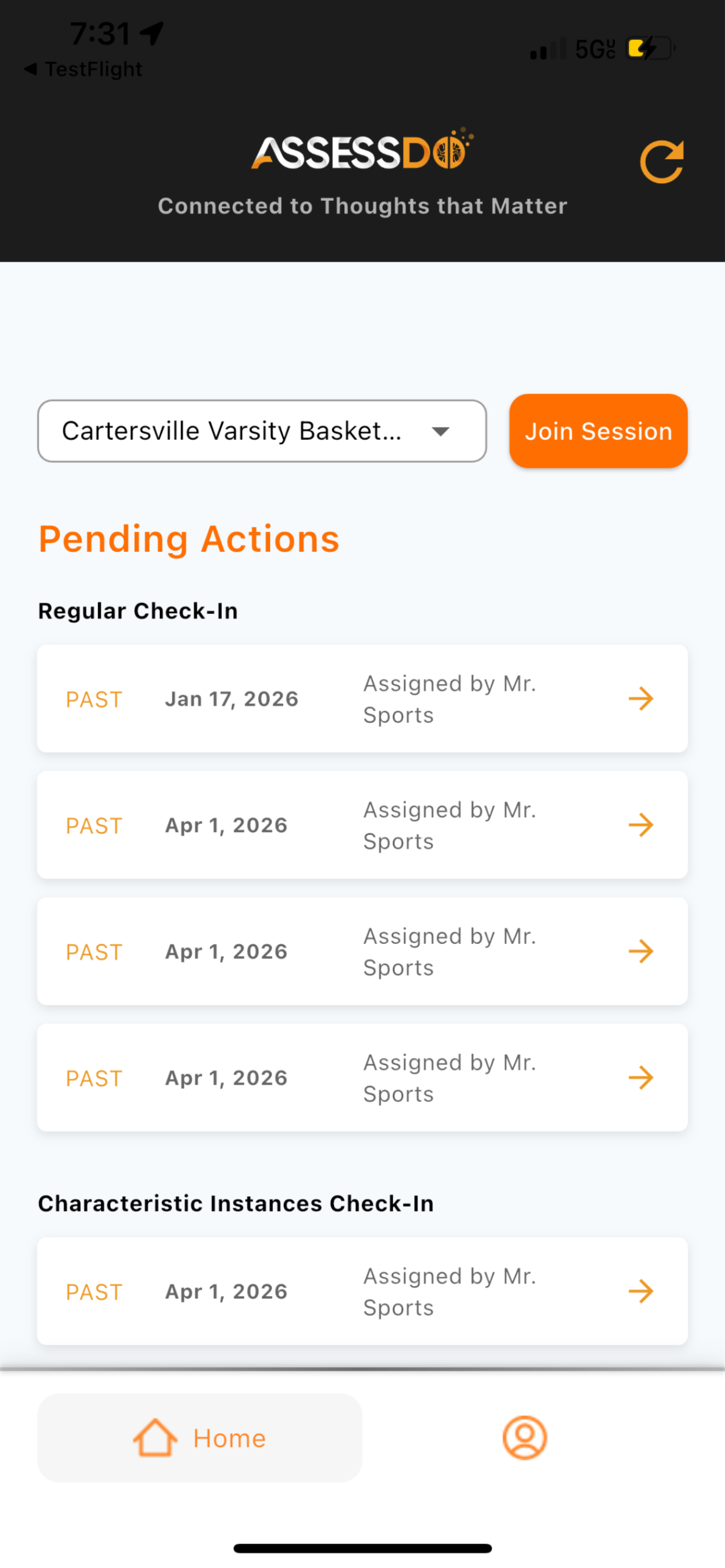
Task: Open the Cartersville Varsity Basket team selector
Action: point(233,431)
